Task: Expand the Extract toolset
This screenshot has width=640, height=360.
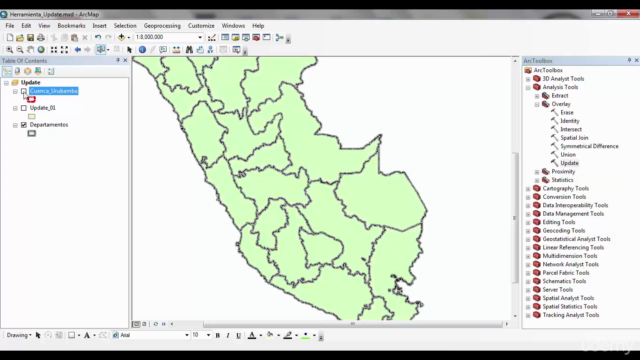Action: tap(537, 96)
